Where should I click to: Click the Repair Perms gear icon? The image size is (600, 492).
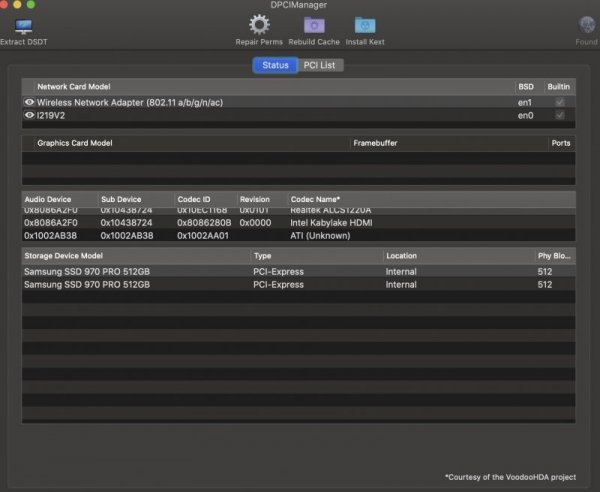(x=259, y=25)
